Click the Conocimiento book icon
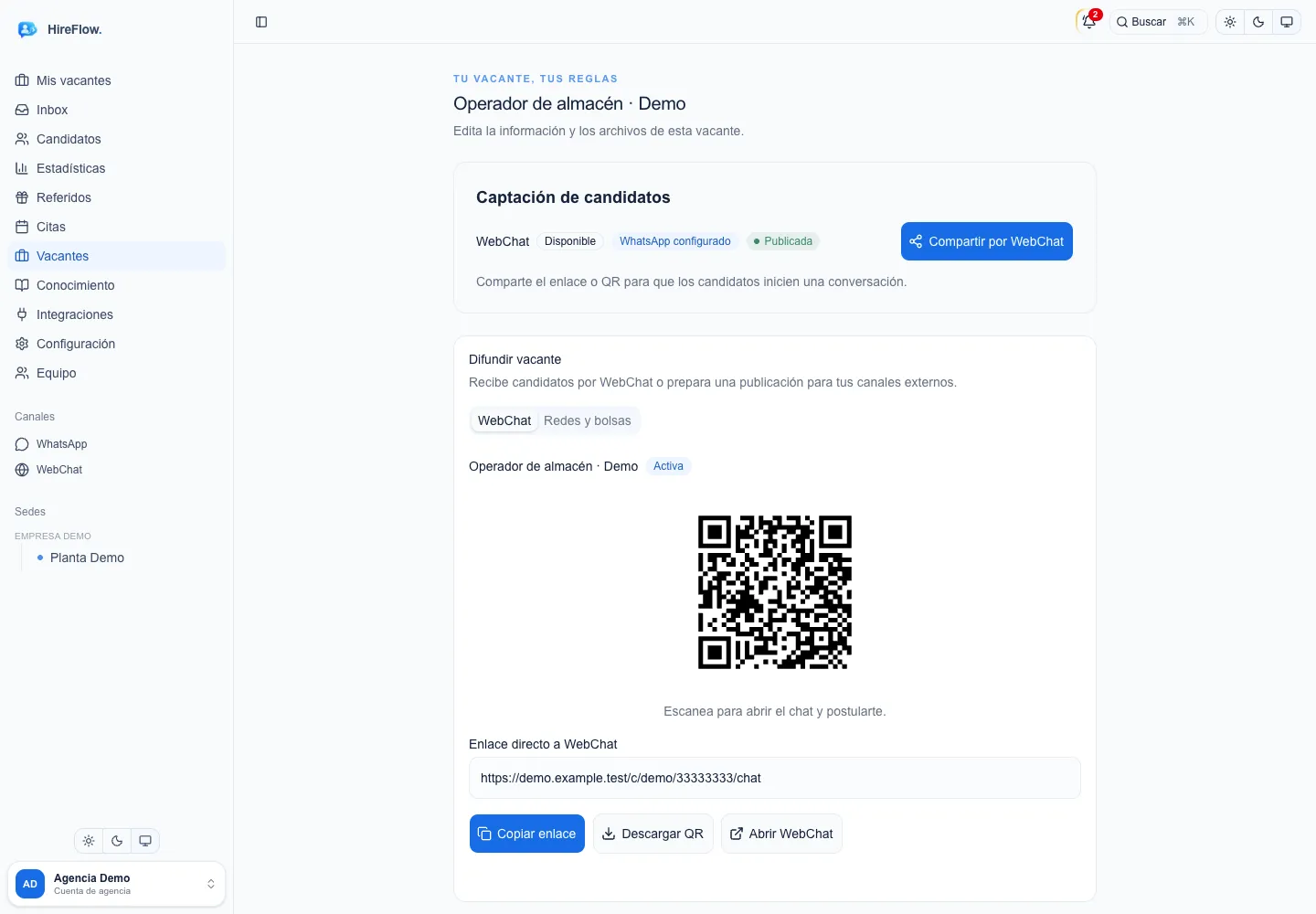The width and height of the screenshot is (1316, 914). [22, 285]
